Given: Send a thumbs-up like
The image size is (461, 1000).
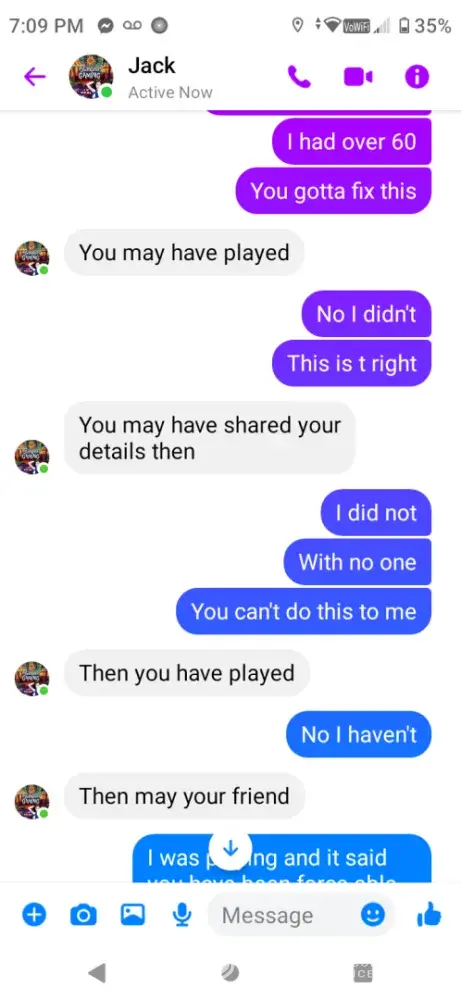Looking at the screenshot, I should (428, 915).
